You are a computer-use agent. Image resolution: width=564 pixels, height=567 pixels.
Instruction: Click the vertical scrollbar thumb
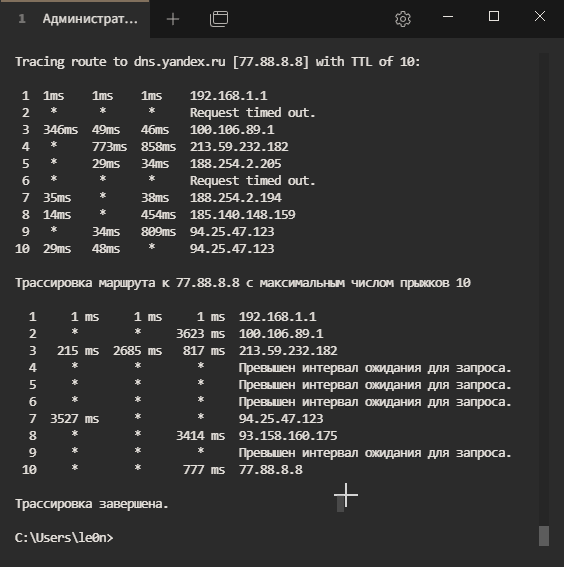[544, 536]
